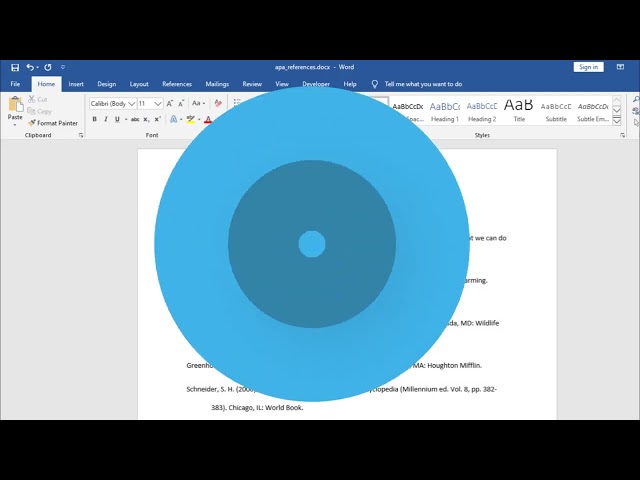Go to the References tab
The height and width of the screenshot is (480, 640).
click(177, 84)
